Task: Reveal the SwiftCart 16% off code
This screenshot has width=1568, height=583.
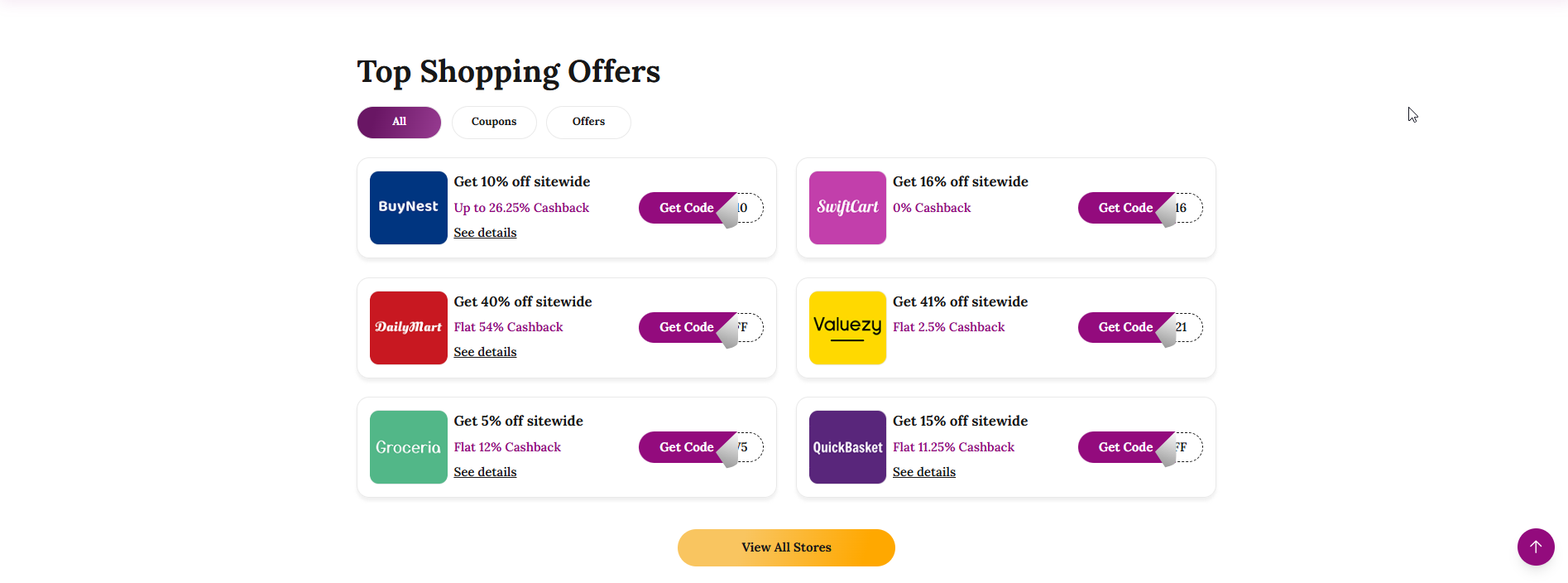Action: 1124,208
